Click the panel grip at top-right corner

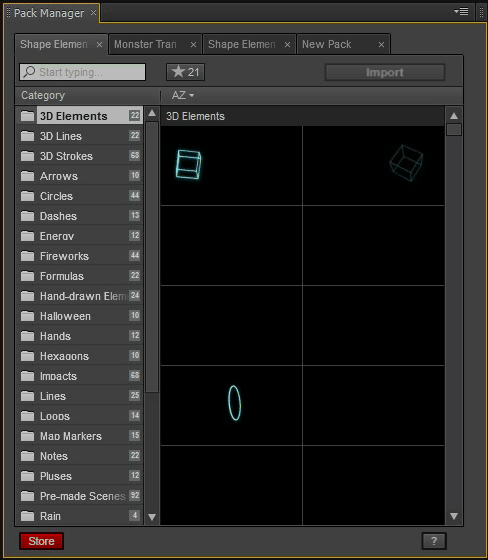coord(481,12)
